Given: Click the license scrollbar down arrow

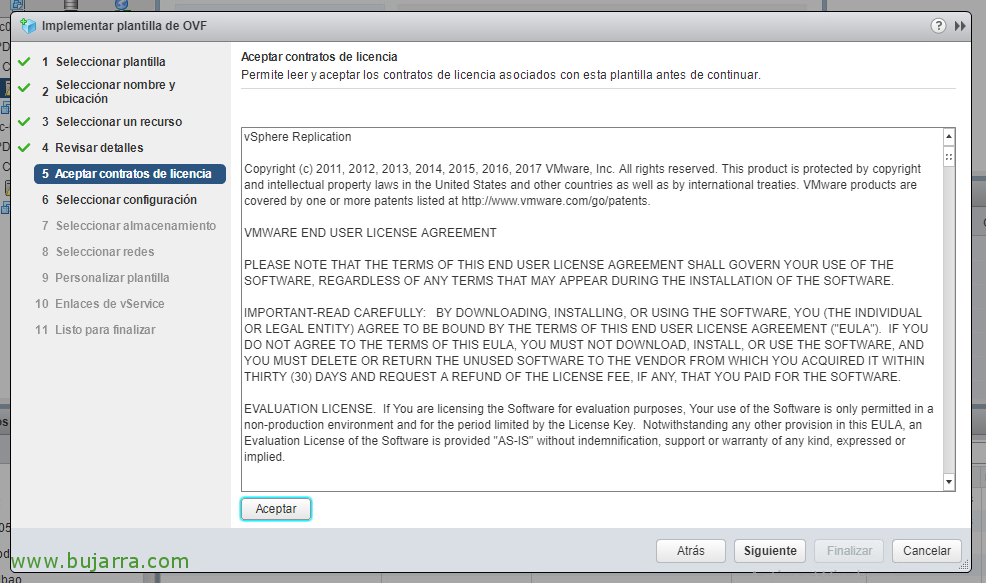Looking at the screenshot, I should coord(949,482).
